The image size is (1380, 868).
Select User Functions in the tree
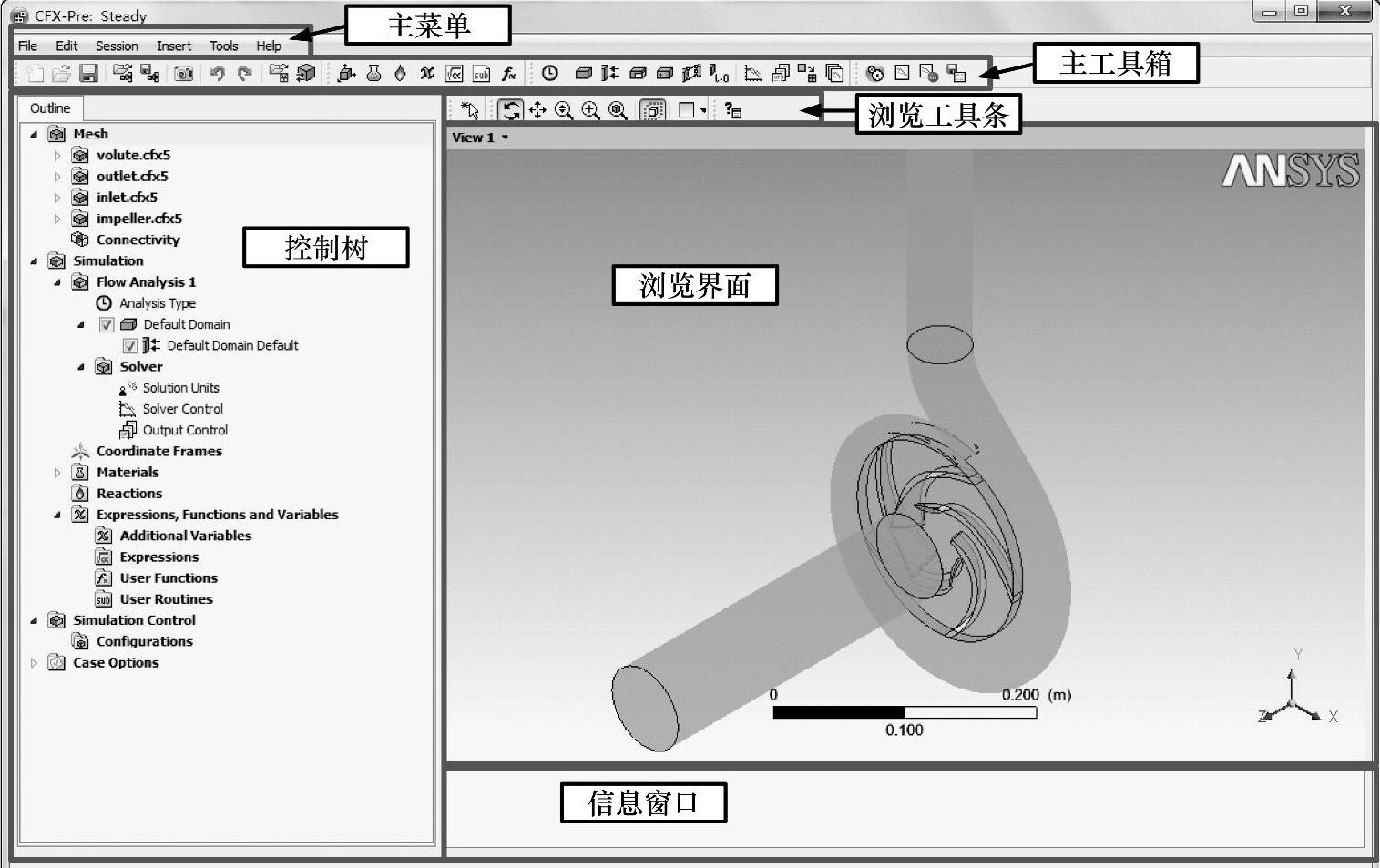(169, 577)
